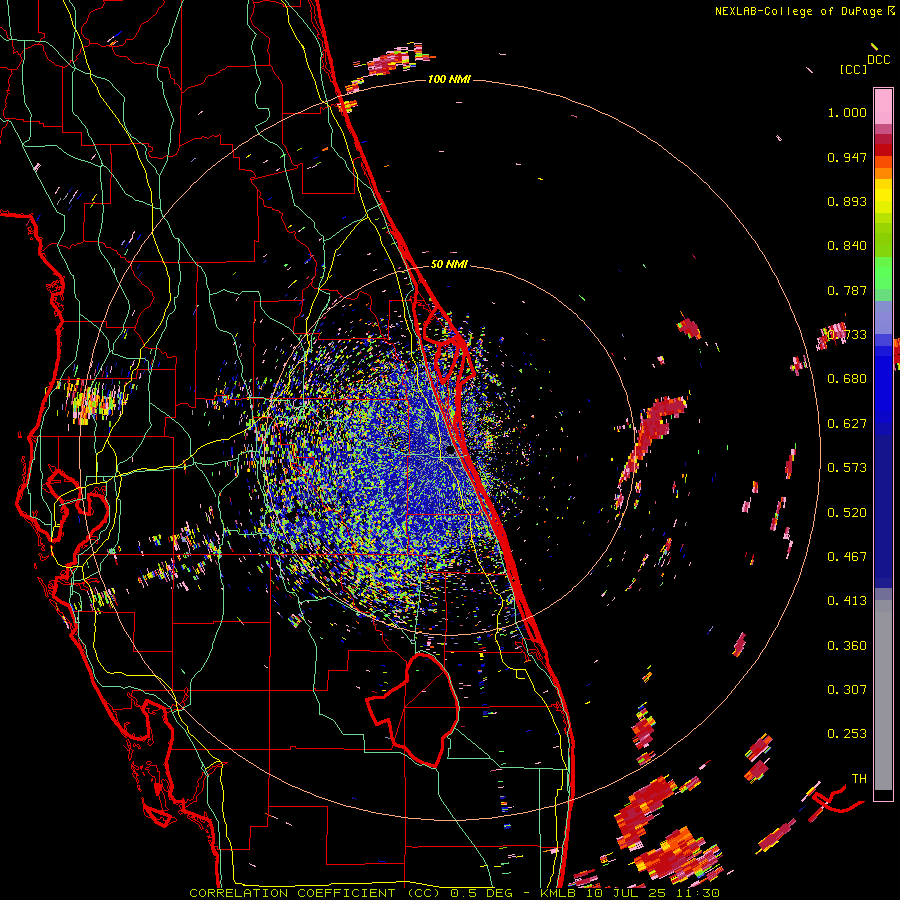Viewport: 900px width, 900px height.
Task: Click the 0.787 scale value
Action: click(x=847, y=290)
